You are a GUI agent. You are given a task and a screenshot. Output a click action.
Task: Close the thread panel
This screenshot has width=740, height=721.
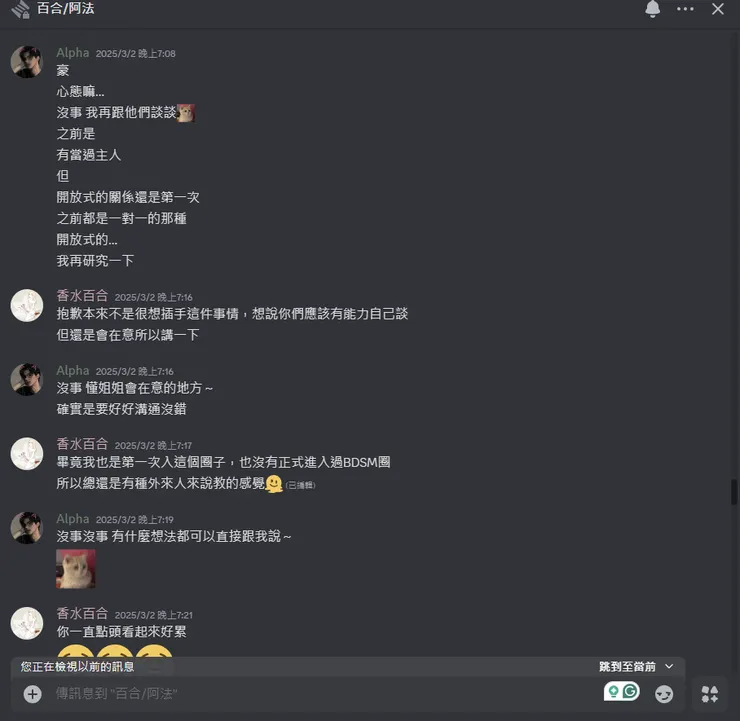pos(718,9)
